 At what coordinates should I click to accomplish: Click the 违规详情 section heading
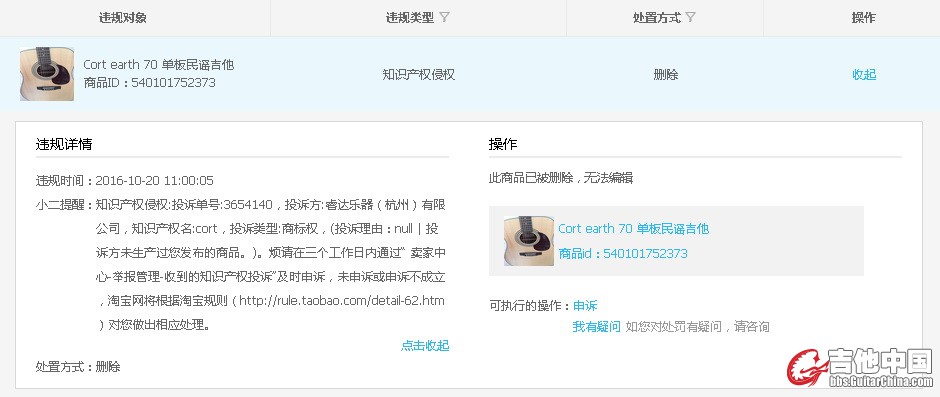coord(64,144)
